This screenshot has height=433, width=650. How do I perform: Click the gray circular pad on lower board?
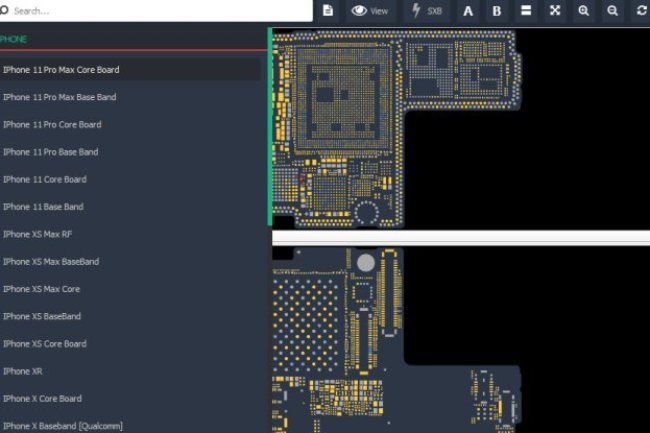[366, 263]
